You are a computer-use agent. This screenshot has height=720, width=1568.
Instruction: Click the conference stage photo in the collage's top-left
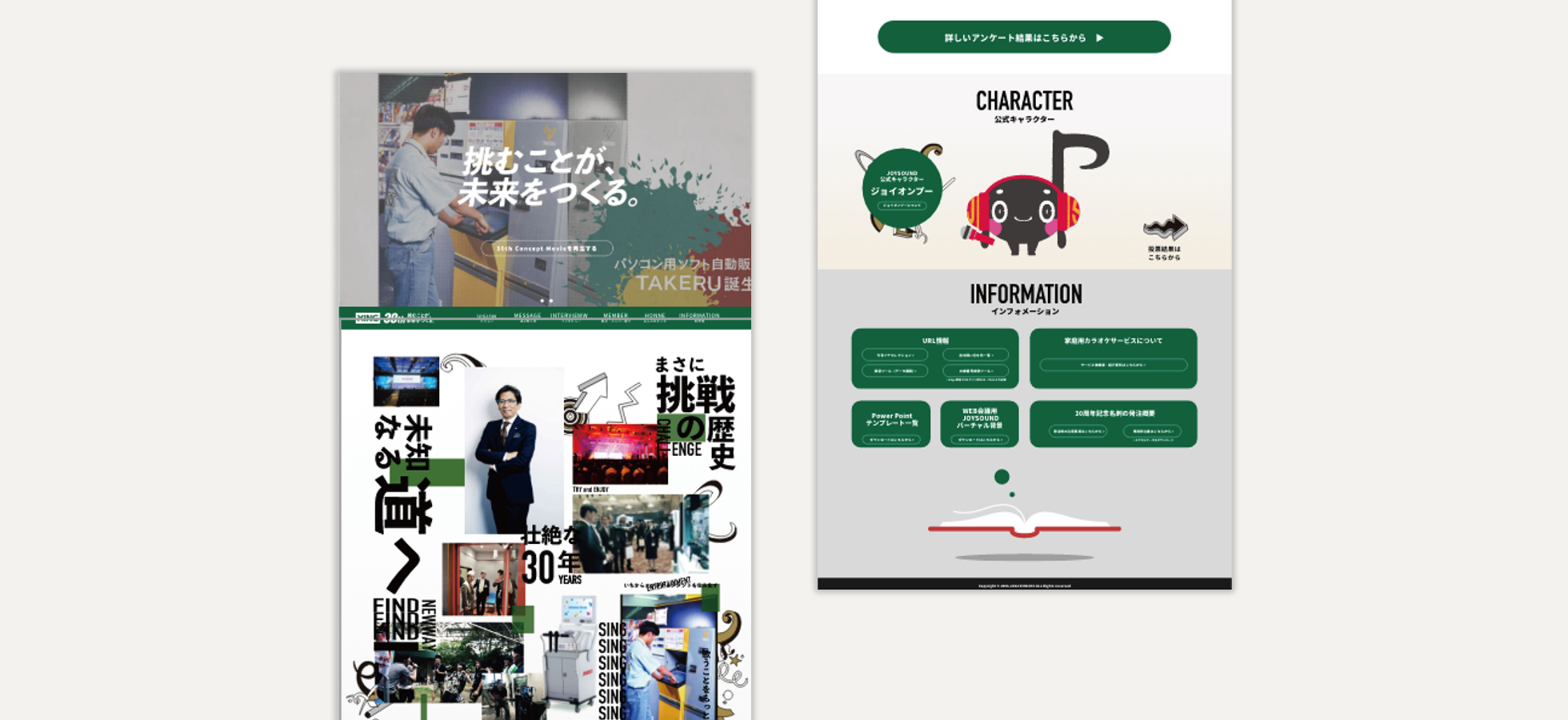406,381
